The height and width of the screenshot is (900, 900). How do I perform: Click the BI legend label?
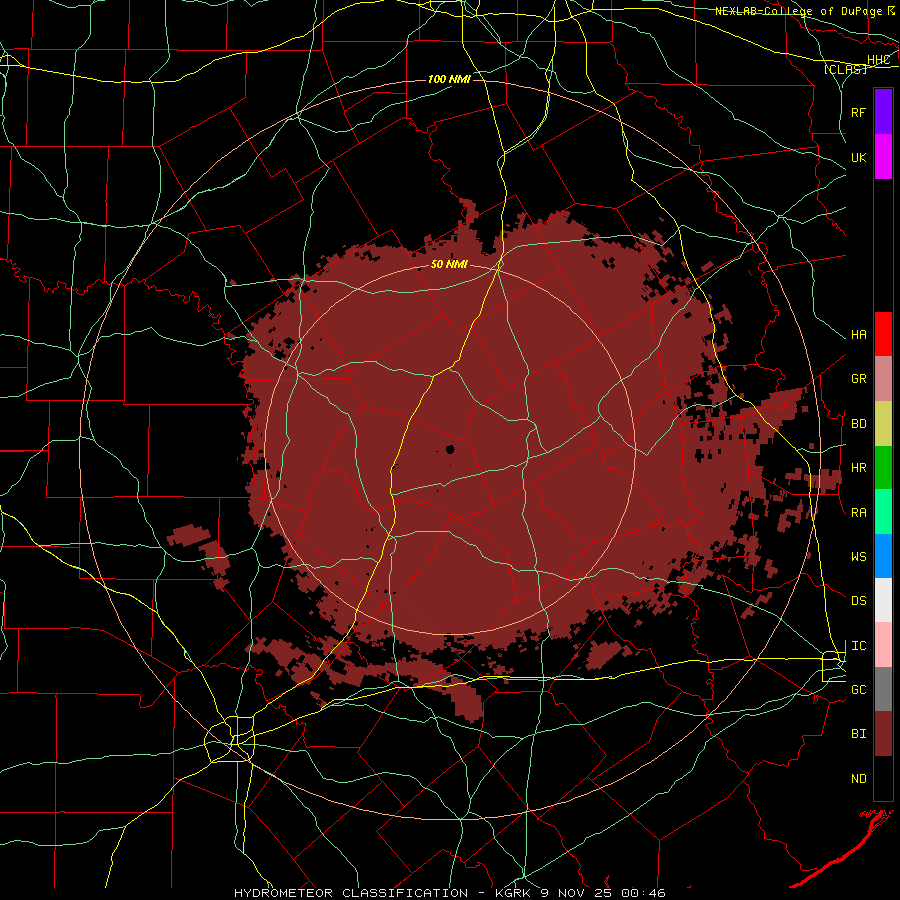click(859, 734)
